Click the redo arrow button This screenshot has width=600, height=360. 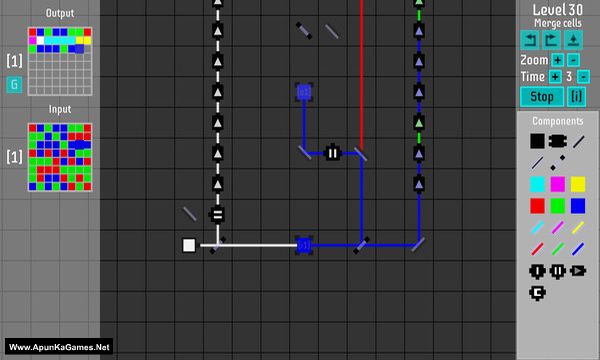pyautogui.click(x=551, y=40)
